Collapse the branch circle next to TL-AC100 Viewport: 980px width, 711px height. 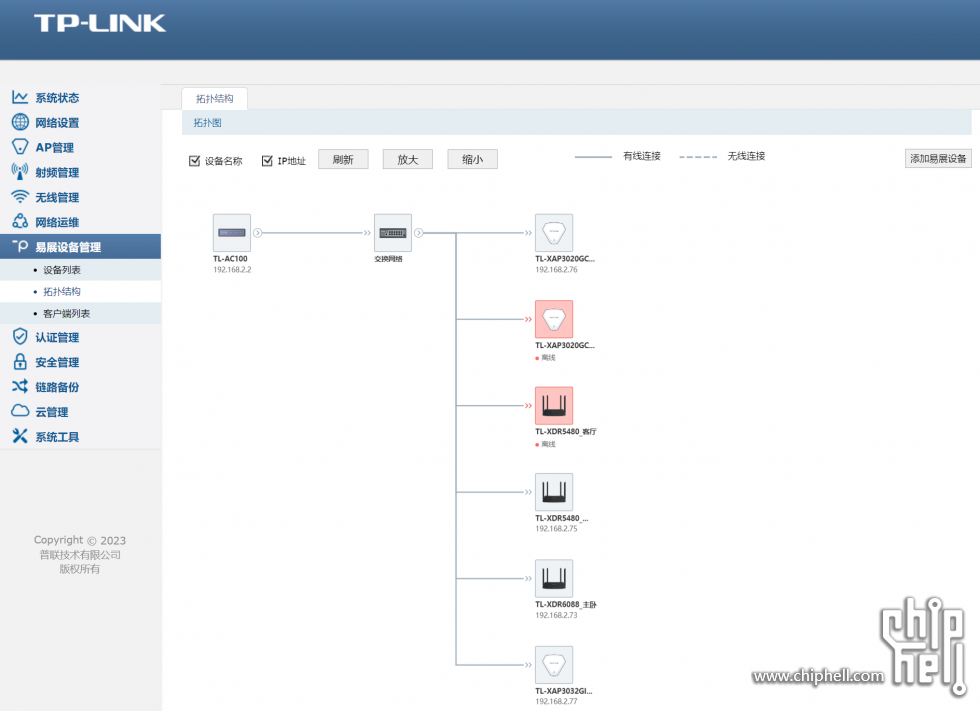[258, 233]
